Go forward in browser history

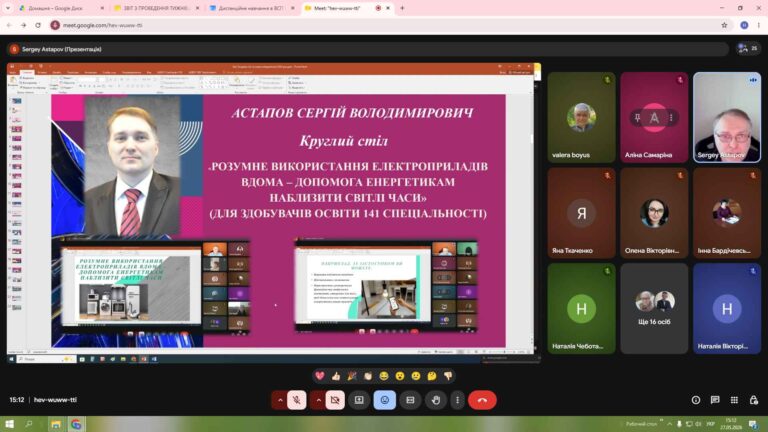pos(24,25)
